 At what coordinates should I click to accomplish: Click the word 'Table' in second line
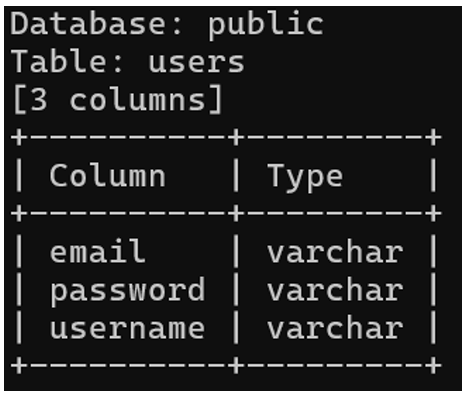pyautogui.click(x=62, y=61)
